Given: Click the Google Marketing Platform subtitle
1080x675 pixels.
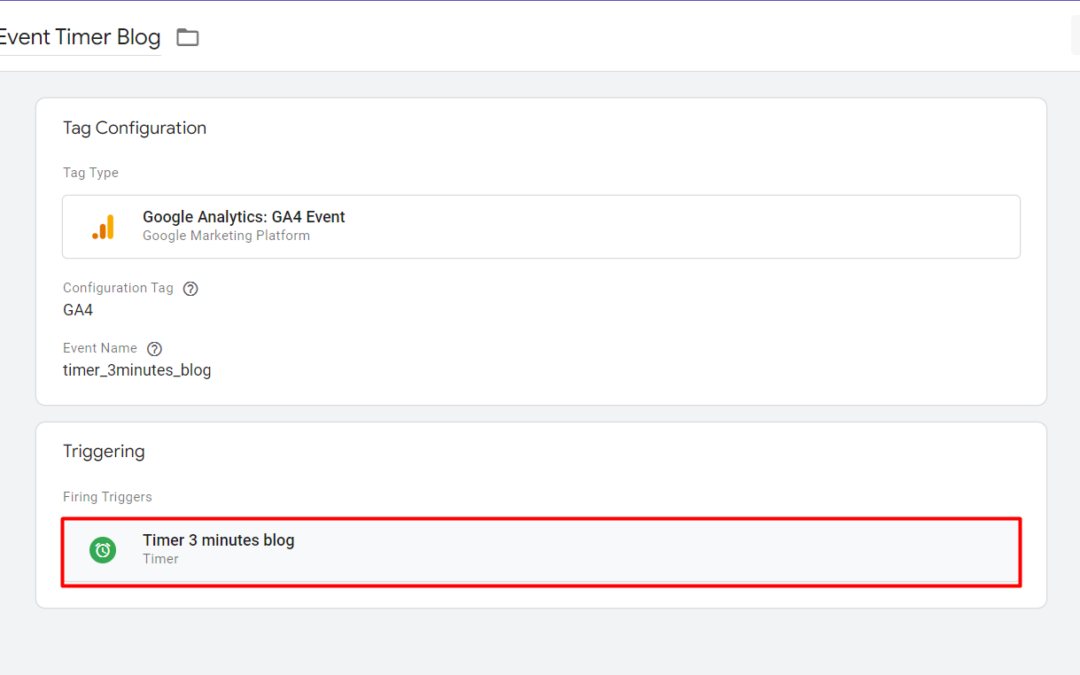Looking at the screenshot, I should click(x=226, y=236).
